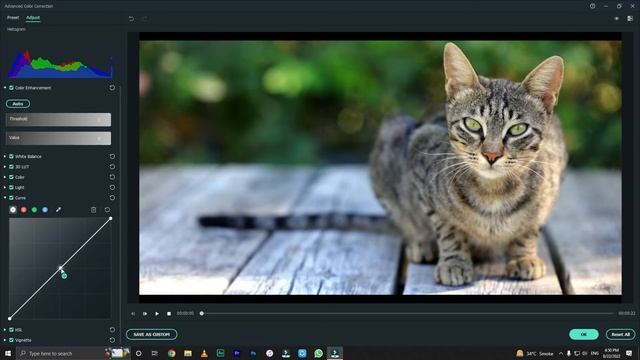Delete the selected curve point

(93, 210)
